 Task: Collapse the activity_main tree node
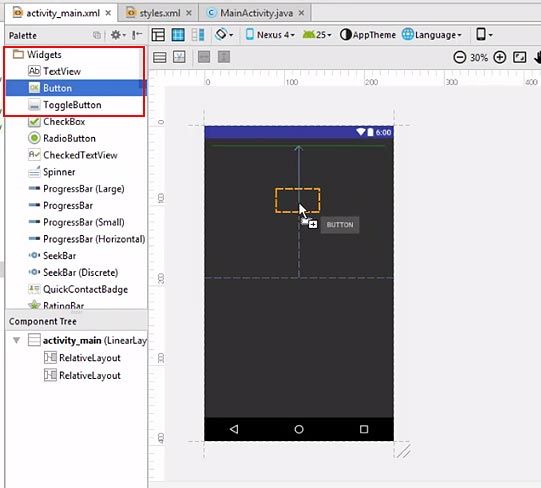pyautogui.click(x=16, y=340)
